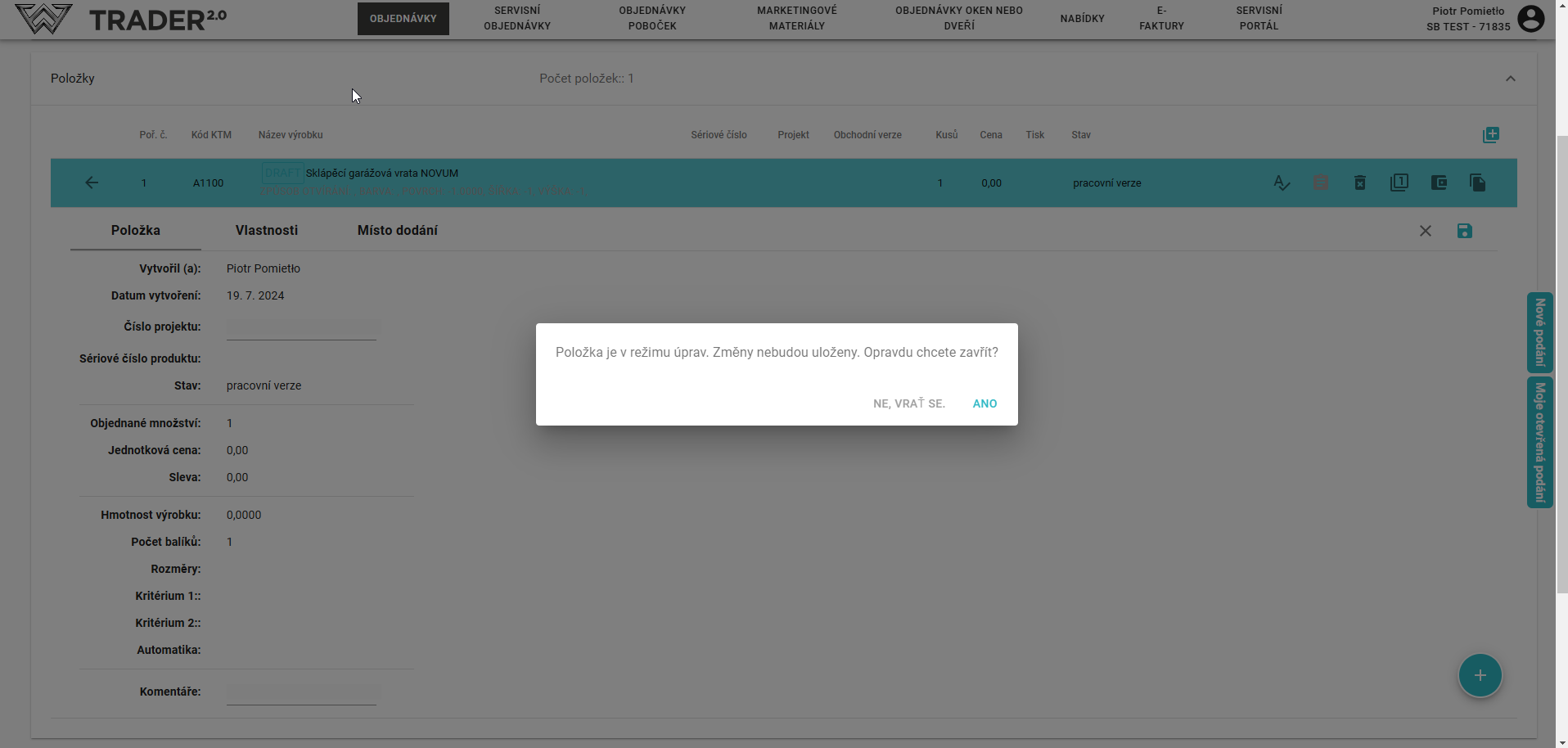This screenshot has width=1568, height=748.
Task: Expand the Nové podání side panel
Action: click(1539, 332)
